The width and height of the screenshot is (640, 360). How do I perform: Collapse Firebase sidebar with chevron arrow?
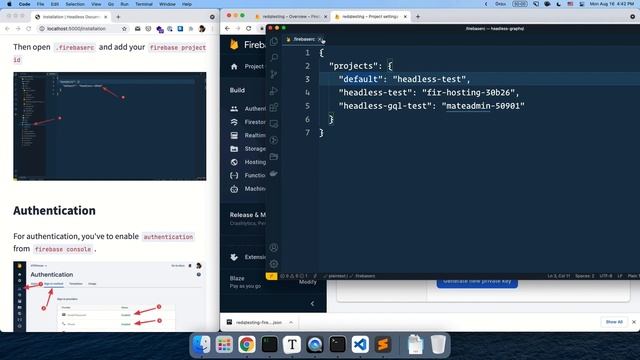(x=312, y=303)
